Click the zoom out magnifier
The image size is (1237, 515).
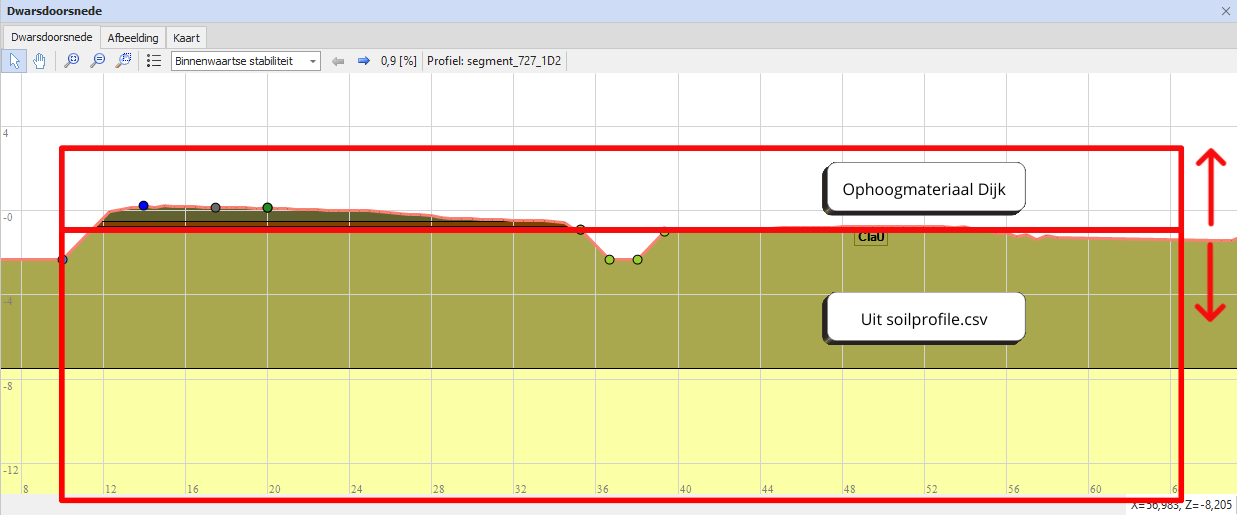97,61
